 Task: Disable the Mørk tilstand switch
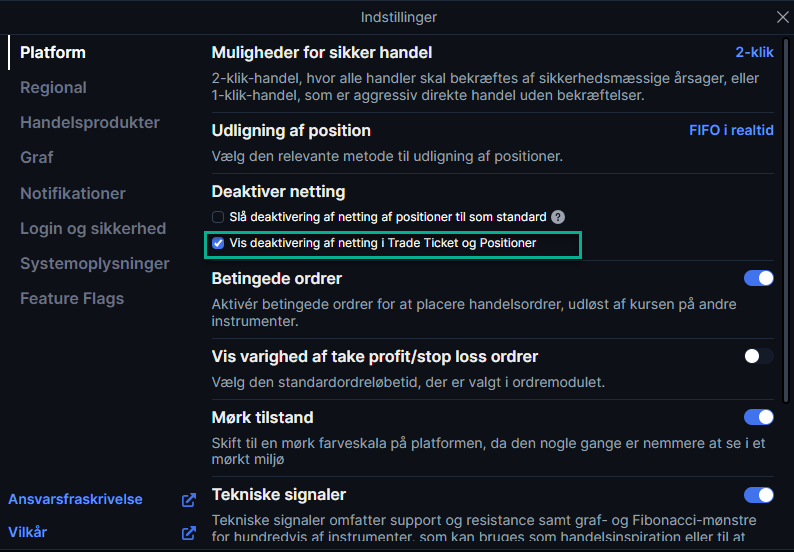pos(759,417)
